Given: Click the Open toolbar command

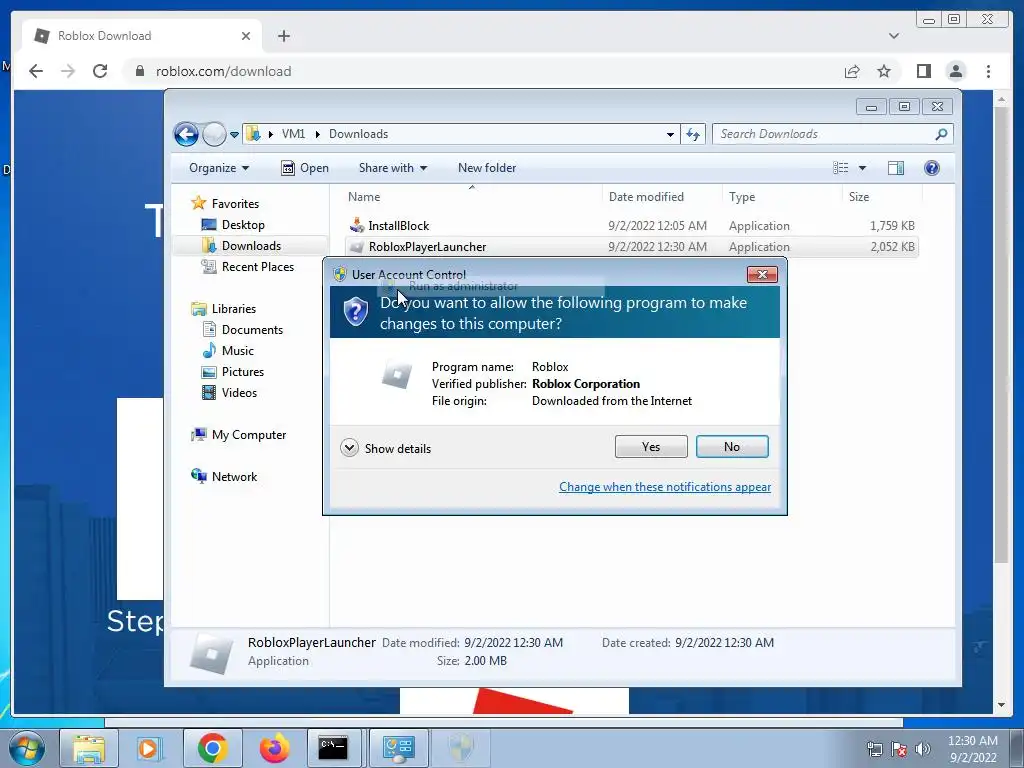Looking at the screenshot, I should (x=305, y=168).
